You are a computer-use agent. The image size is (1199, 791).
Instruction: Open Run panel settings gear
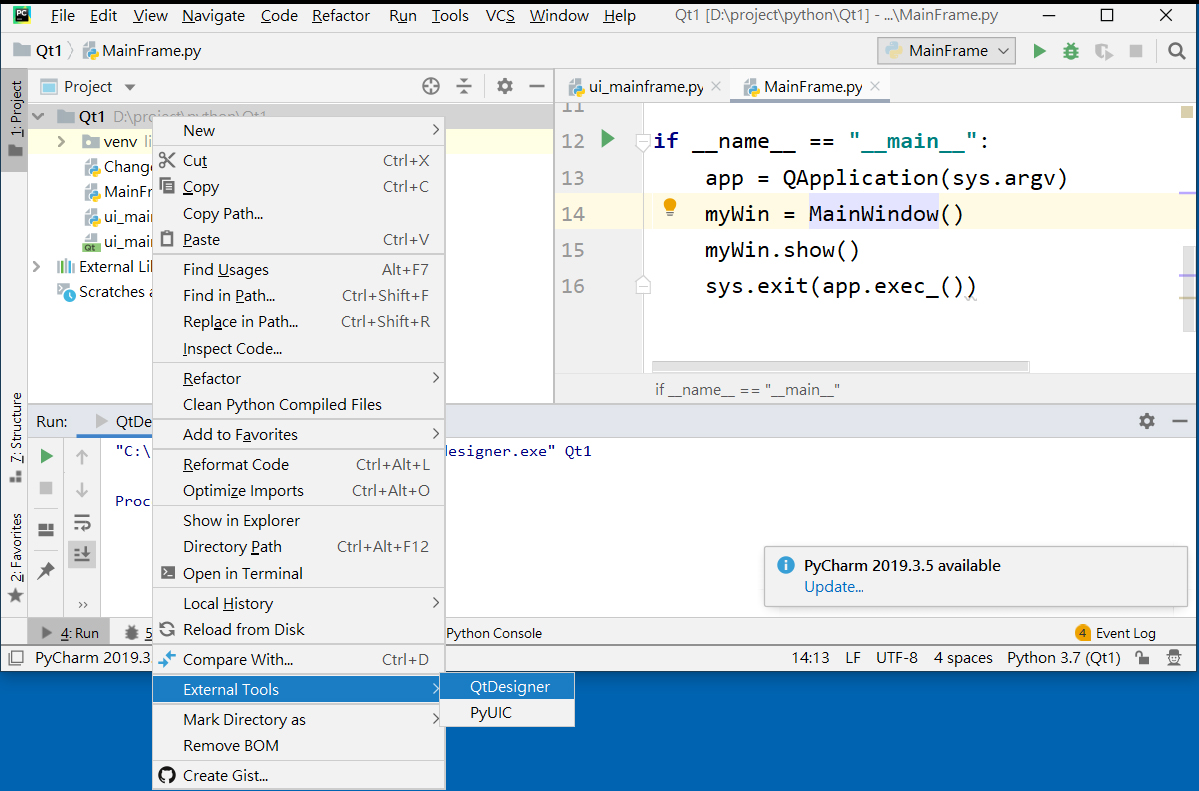[1146, 421]
